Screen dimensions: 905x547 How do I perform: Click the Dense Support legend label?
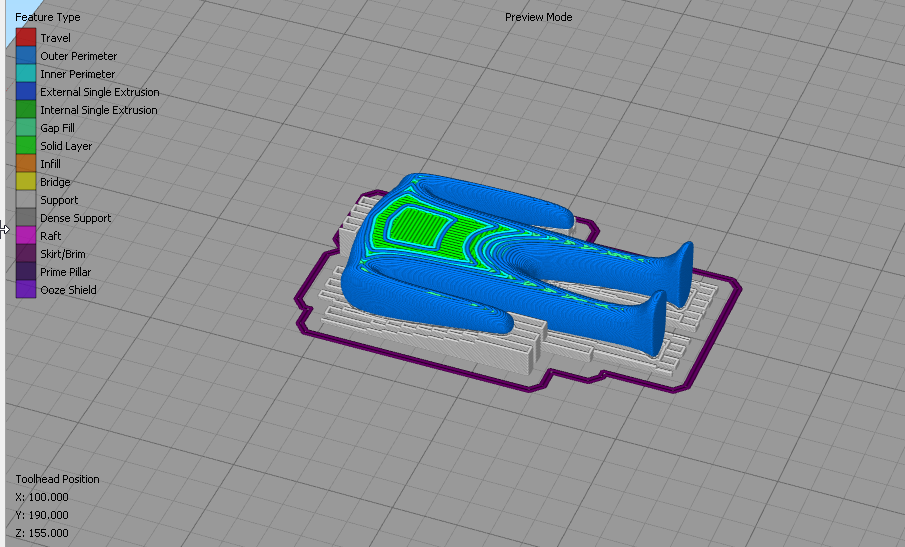[x=76, y=218]
